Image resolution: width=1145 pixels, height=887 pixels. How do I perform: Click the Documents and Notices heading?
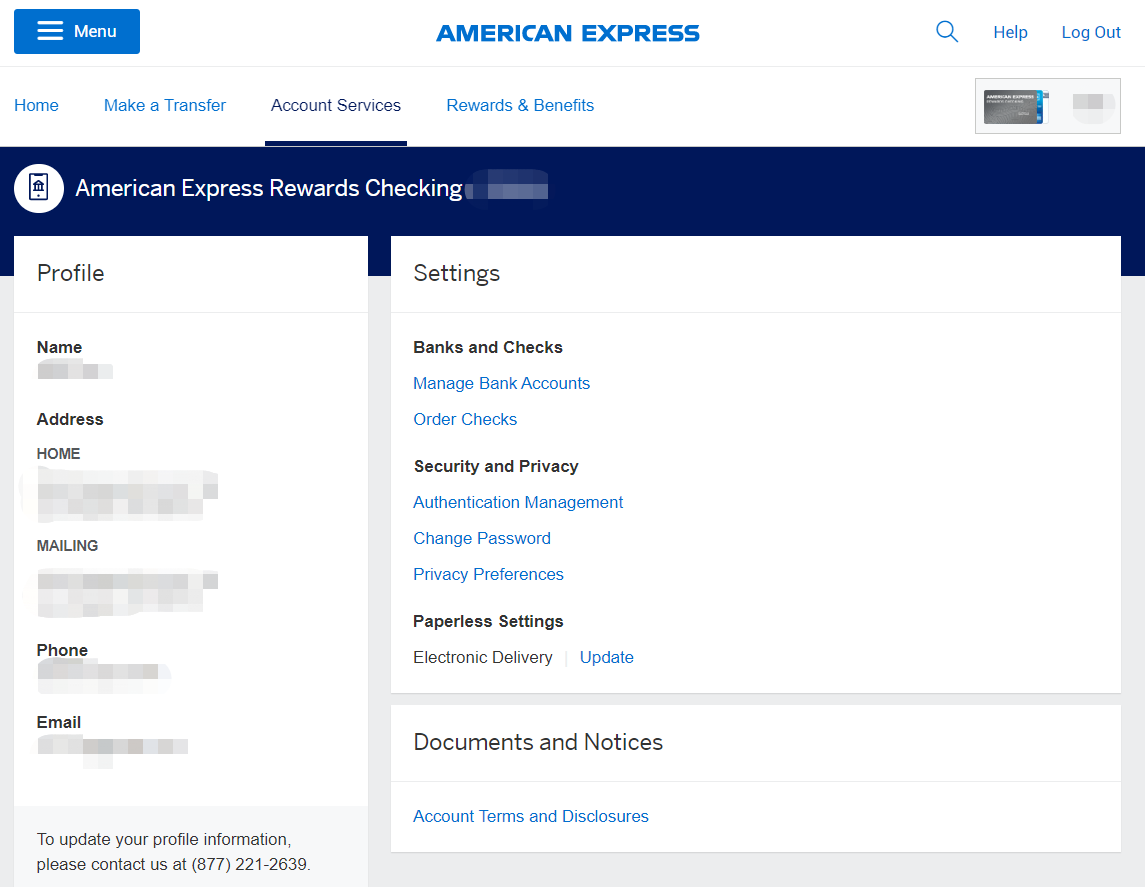[x=538, y=742]
